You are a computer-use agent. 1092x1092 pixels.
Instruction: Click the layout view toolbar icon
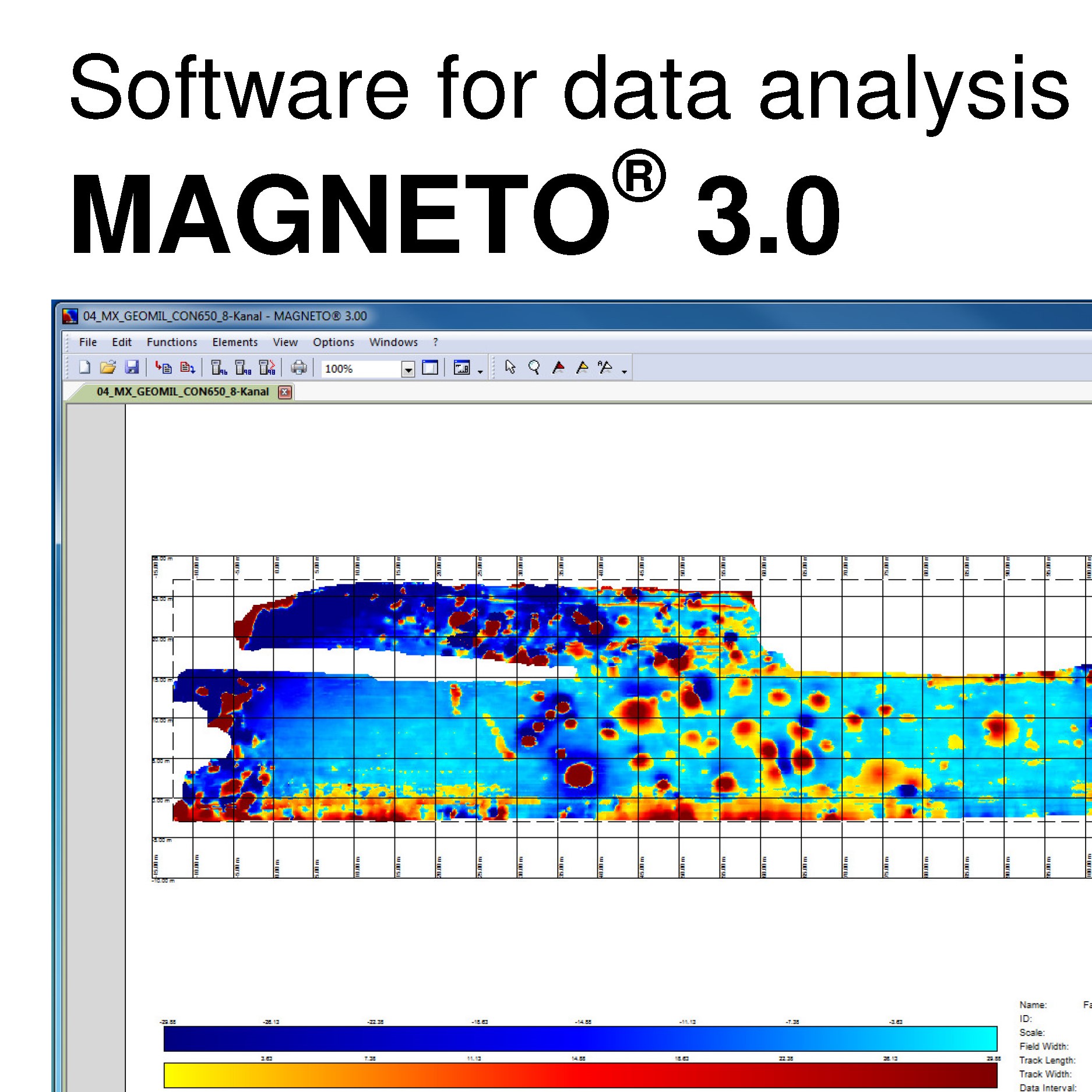coord(462,368)
